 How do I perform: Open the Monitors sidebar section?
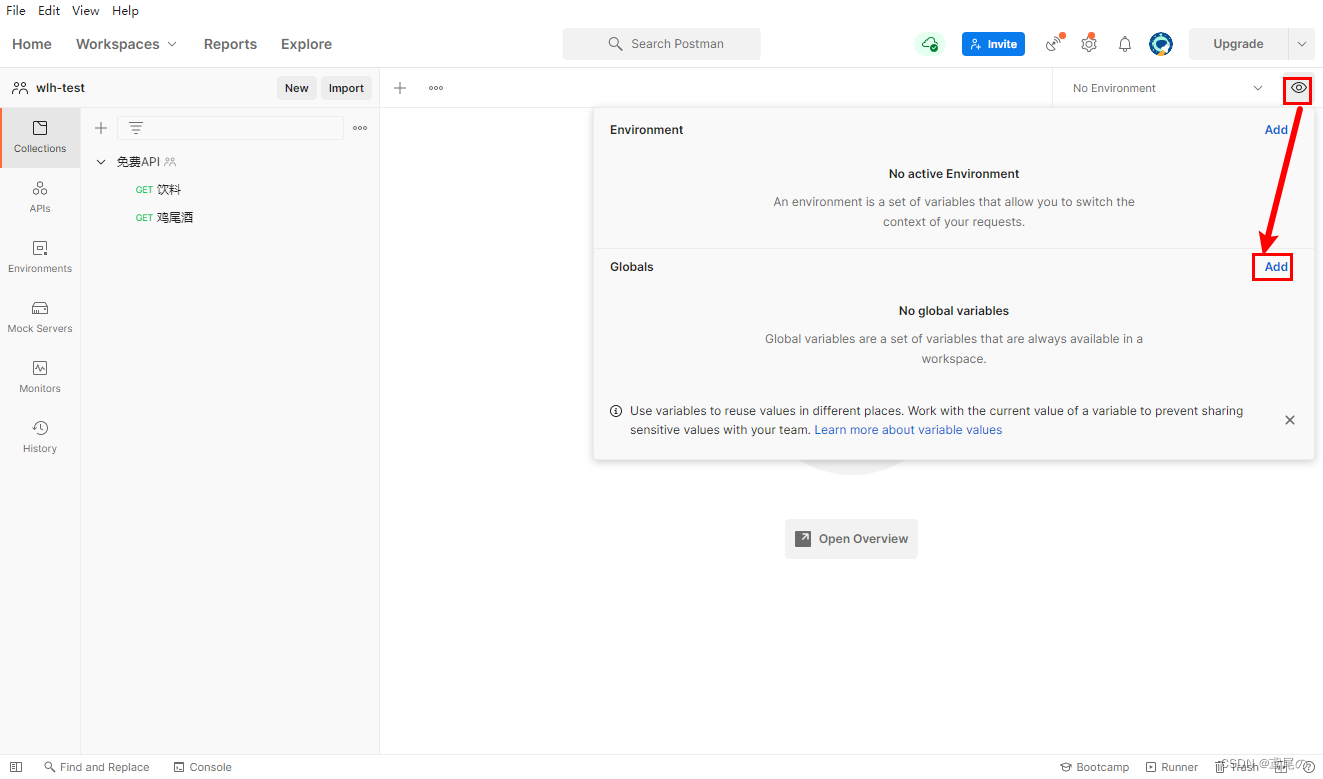point(40,377)
